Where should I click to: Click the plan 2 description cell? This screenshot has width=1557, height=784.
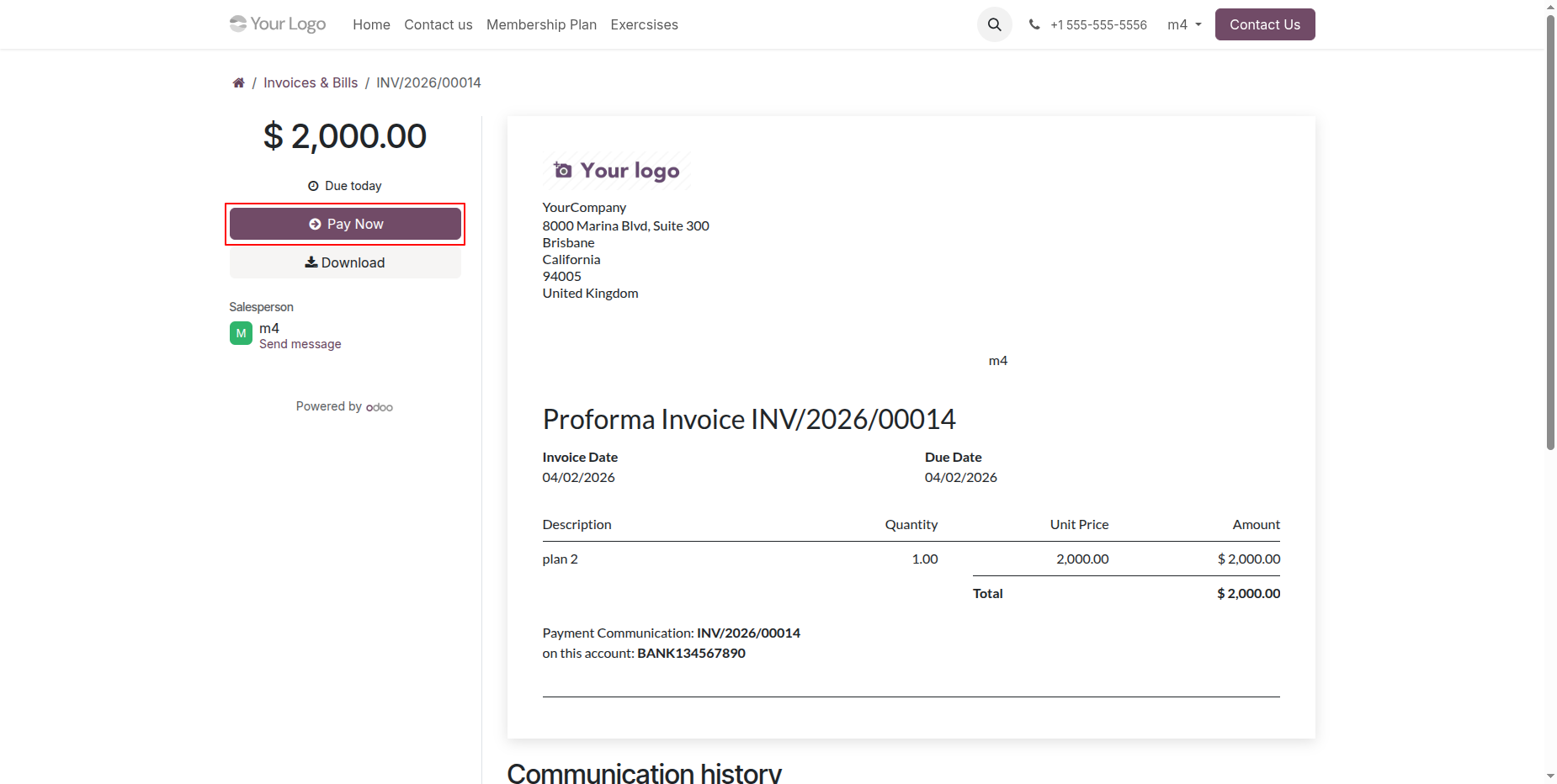[x=561, y=559]
